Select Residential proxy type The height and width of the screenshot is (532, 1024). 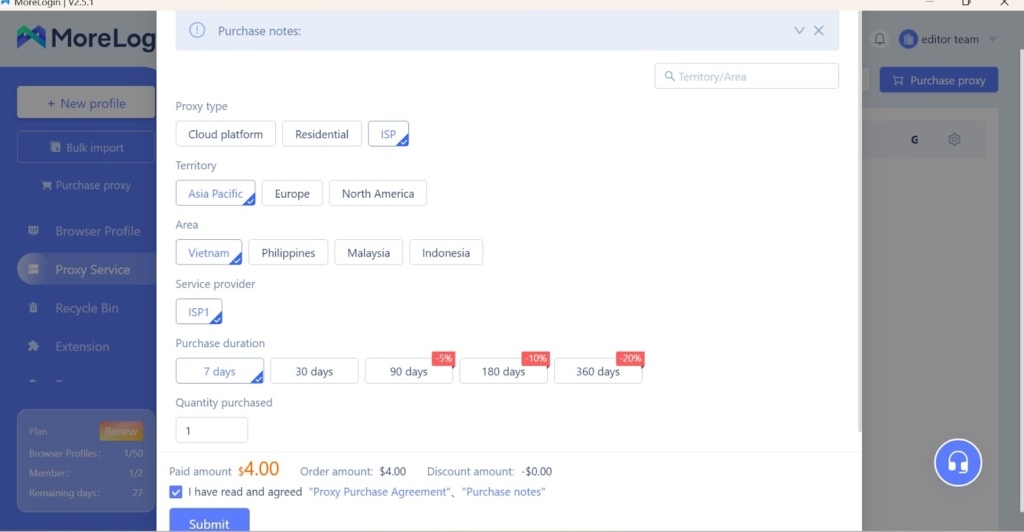pos(321,134)
